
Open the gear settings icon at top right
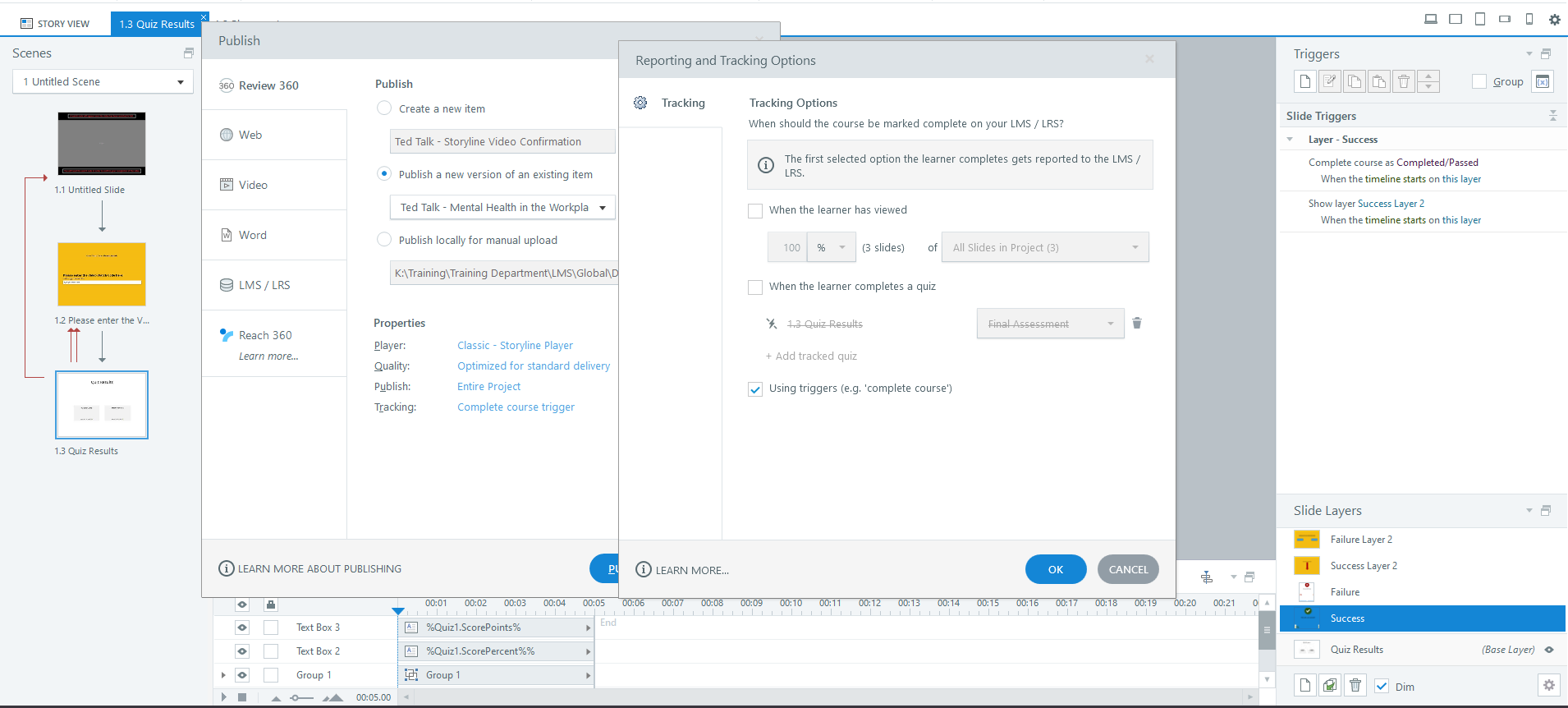tap(1554, 20)
